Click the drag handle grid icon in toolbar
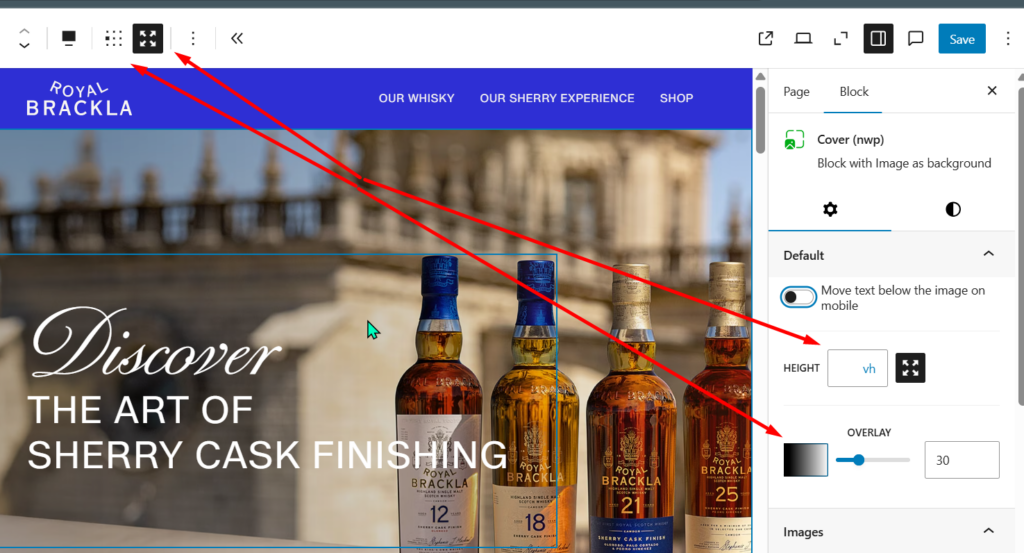The image size is (1024, 553). click(114, 39)
